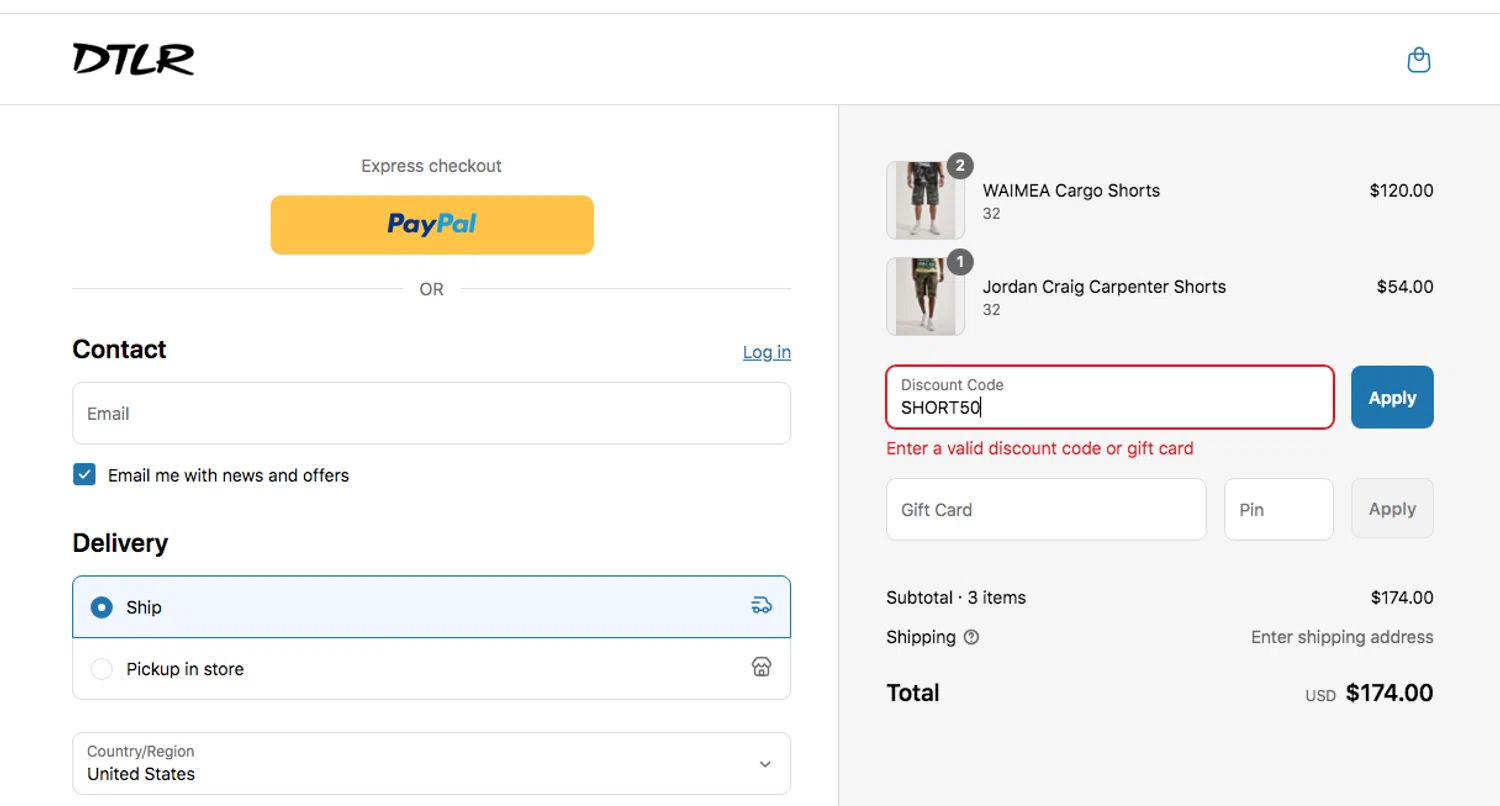Click the Contact heading

[x=119, y=349]
